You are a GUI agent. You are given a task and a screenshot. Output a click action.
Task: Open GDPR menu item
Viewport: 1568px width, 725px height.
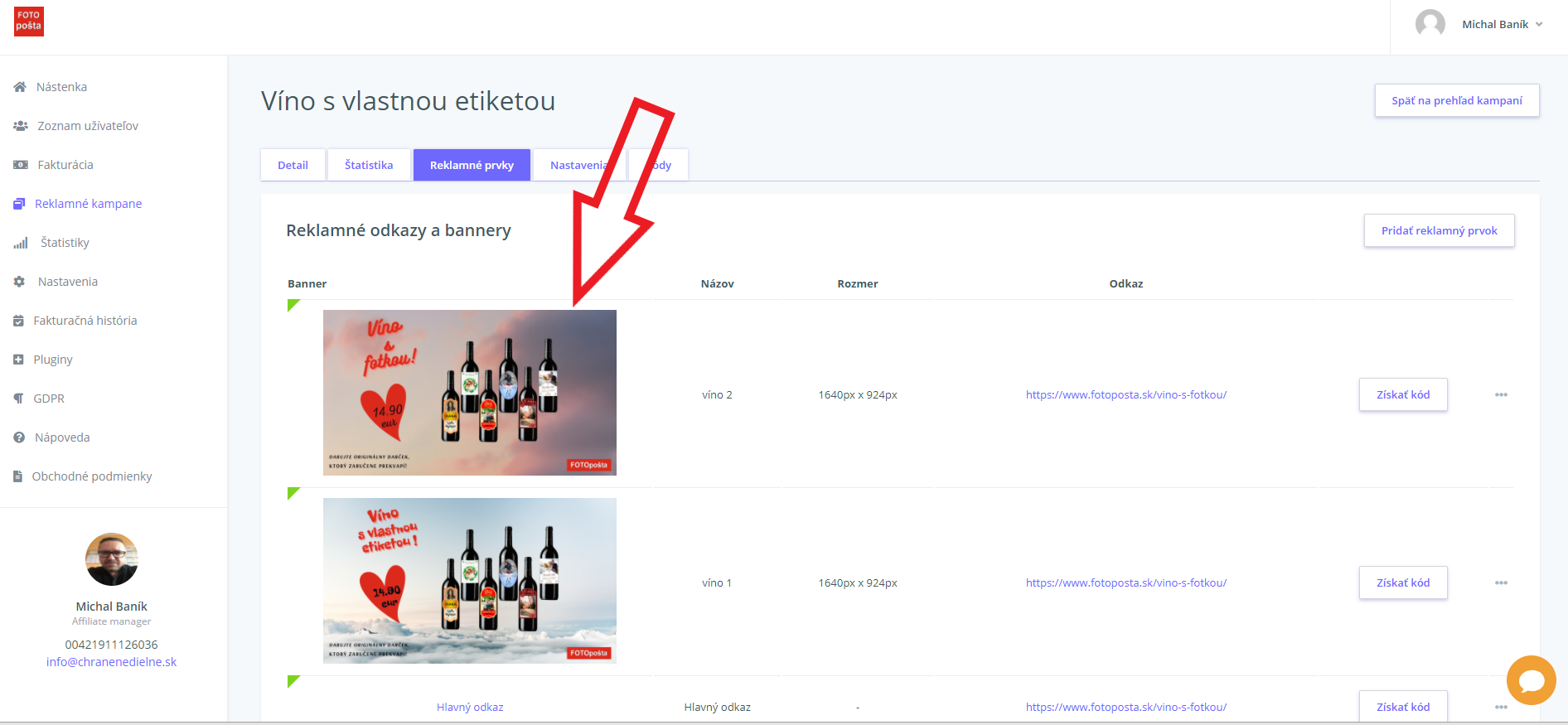pos(49,399)
